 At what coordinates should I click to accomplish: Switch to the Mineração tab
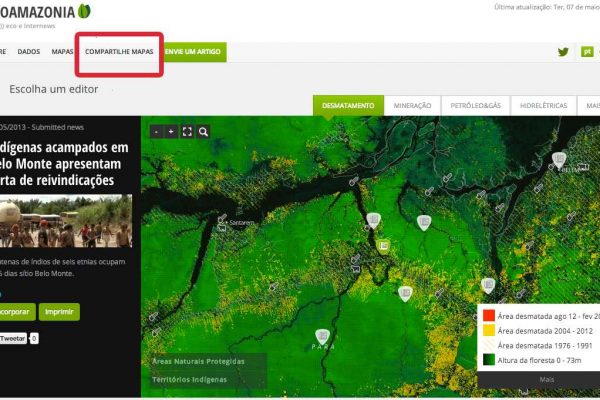[412, 105]
